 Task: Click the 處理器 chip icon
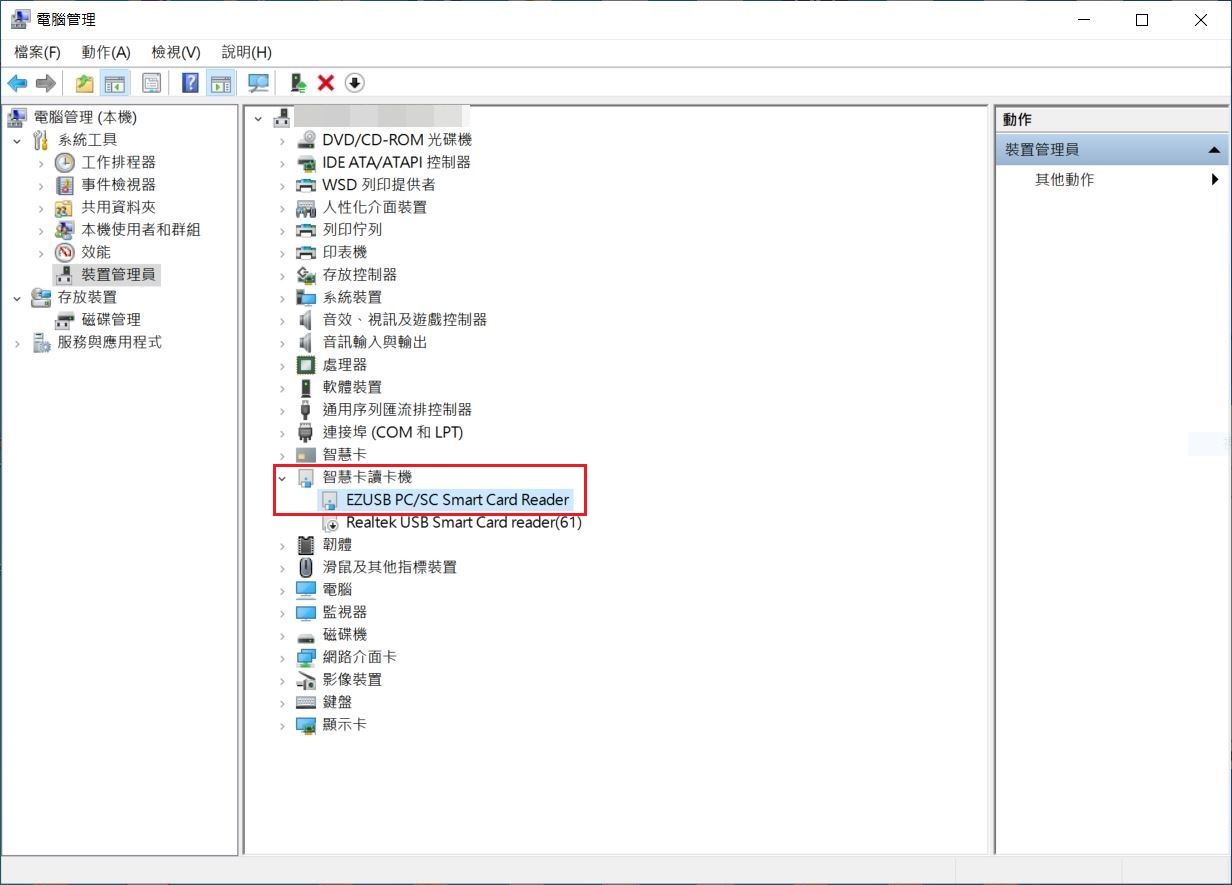(306, 364)
